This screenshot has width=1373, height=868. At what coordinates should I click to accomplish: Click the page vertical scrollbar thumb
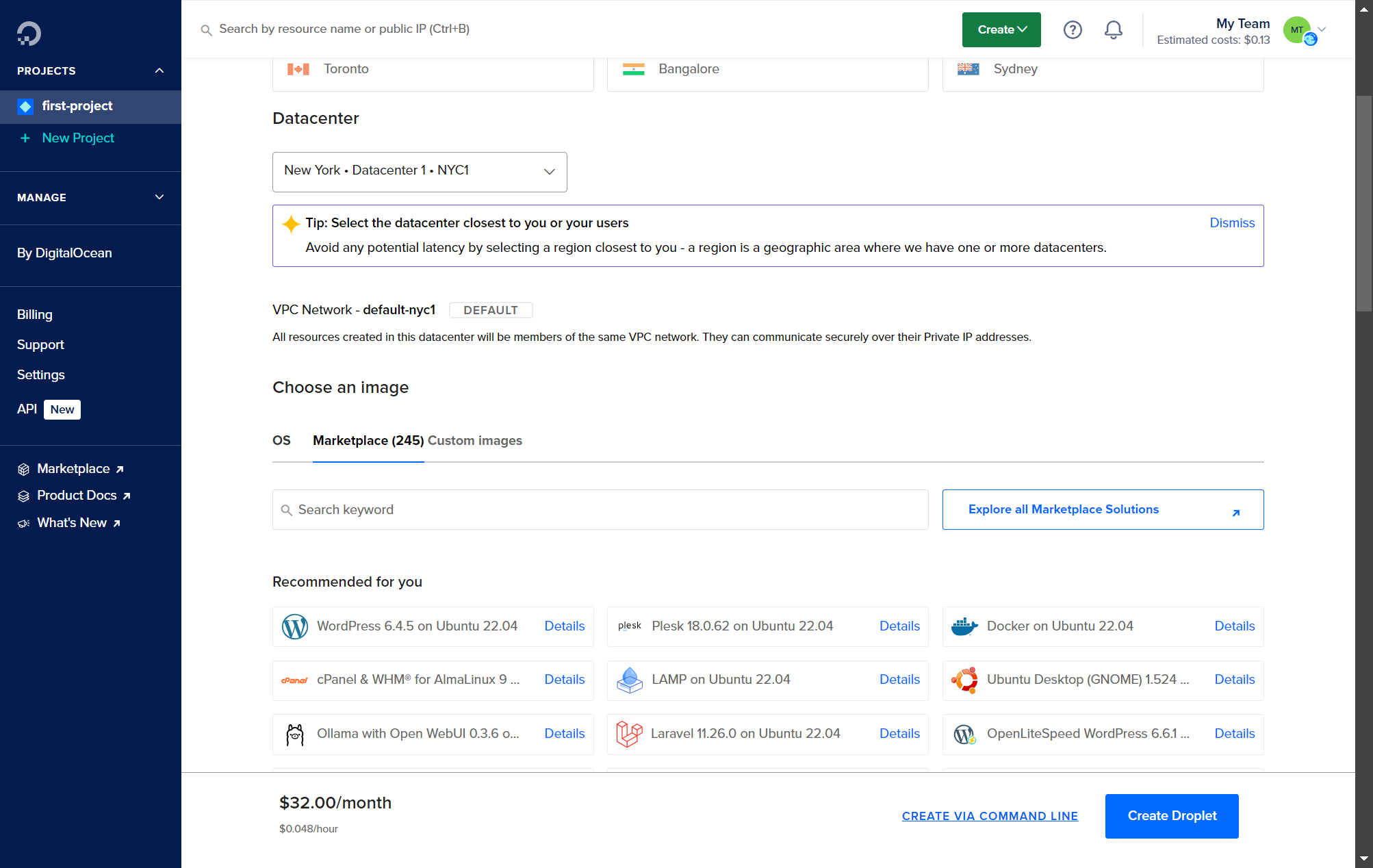click(1364, 203)
